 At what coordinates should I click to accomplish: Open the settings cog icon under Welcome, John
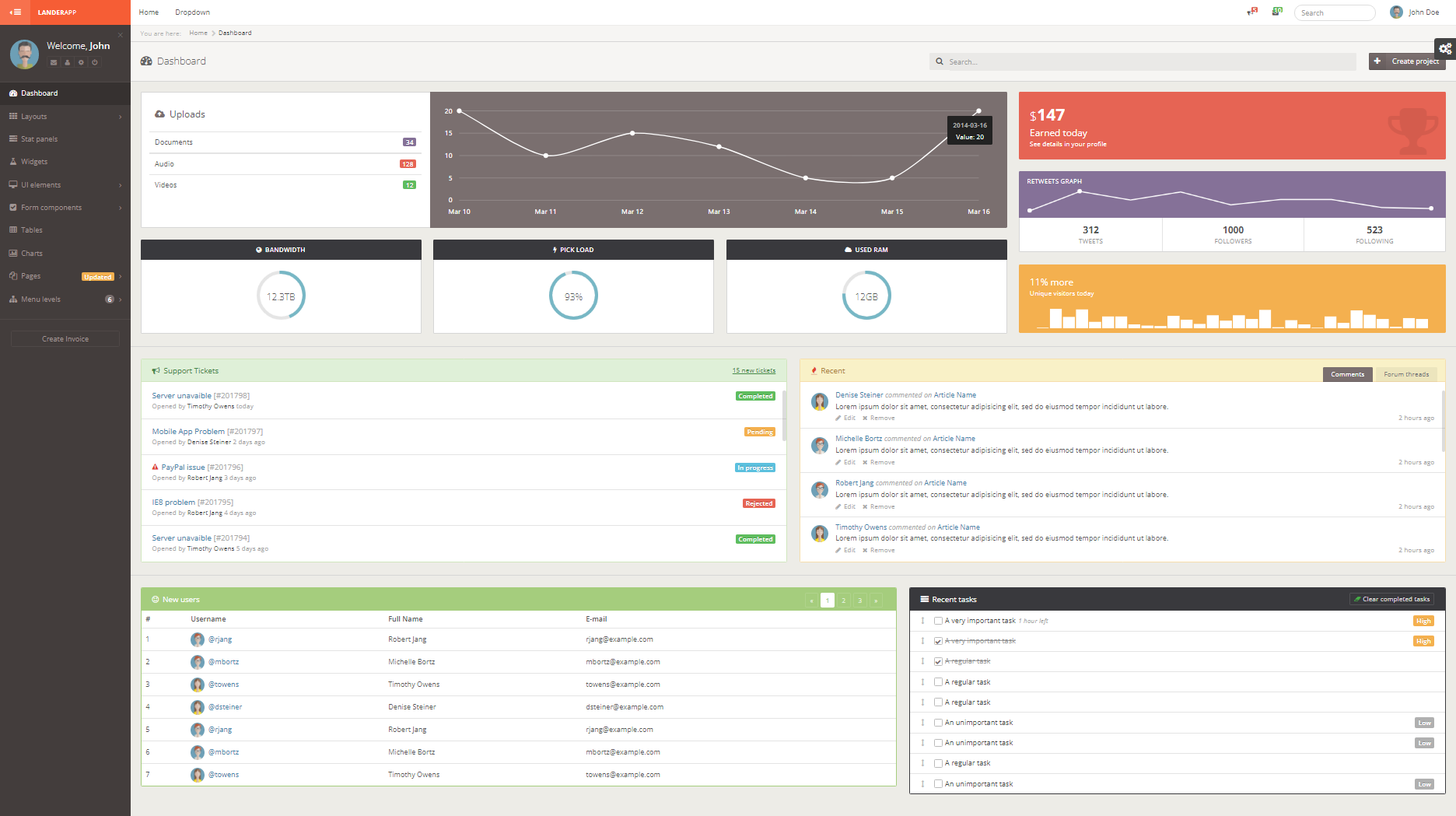point(81,62)
